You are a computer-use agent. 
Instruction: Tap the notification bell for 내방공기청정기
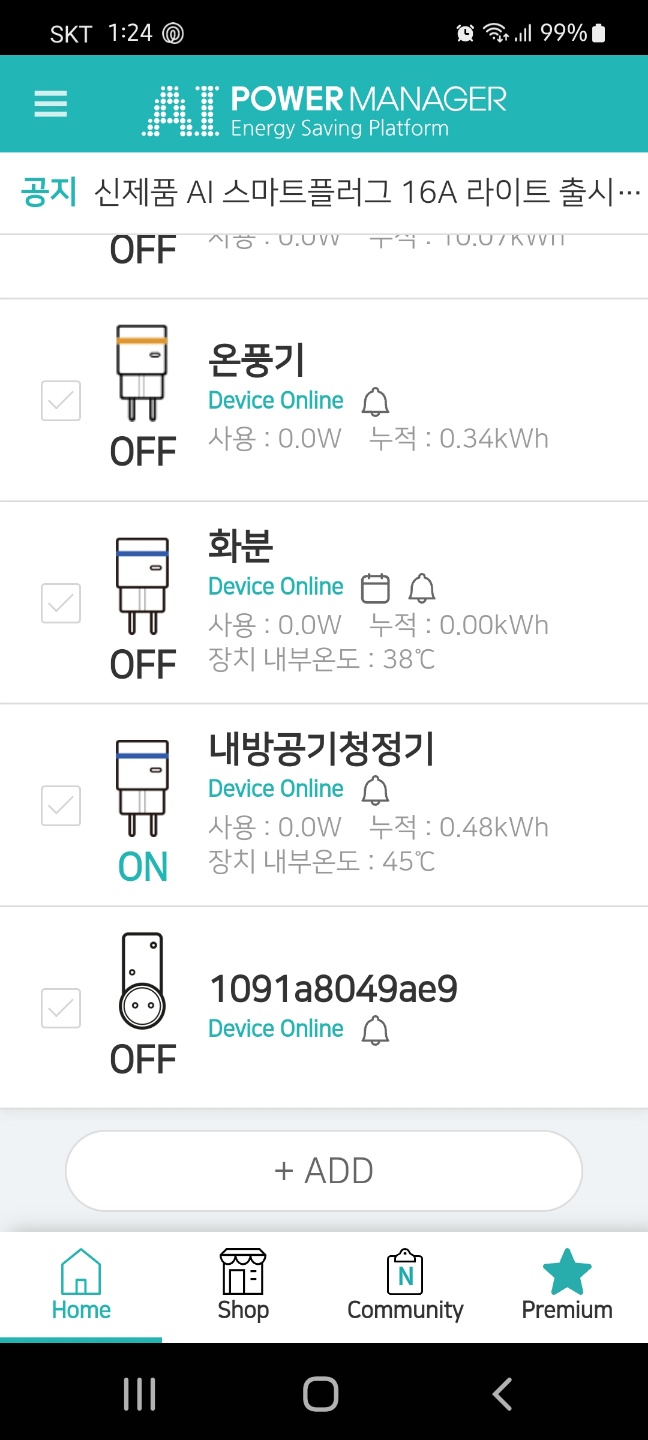(375, 790)
